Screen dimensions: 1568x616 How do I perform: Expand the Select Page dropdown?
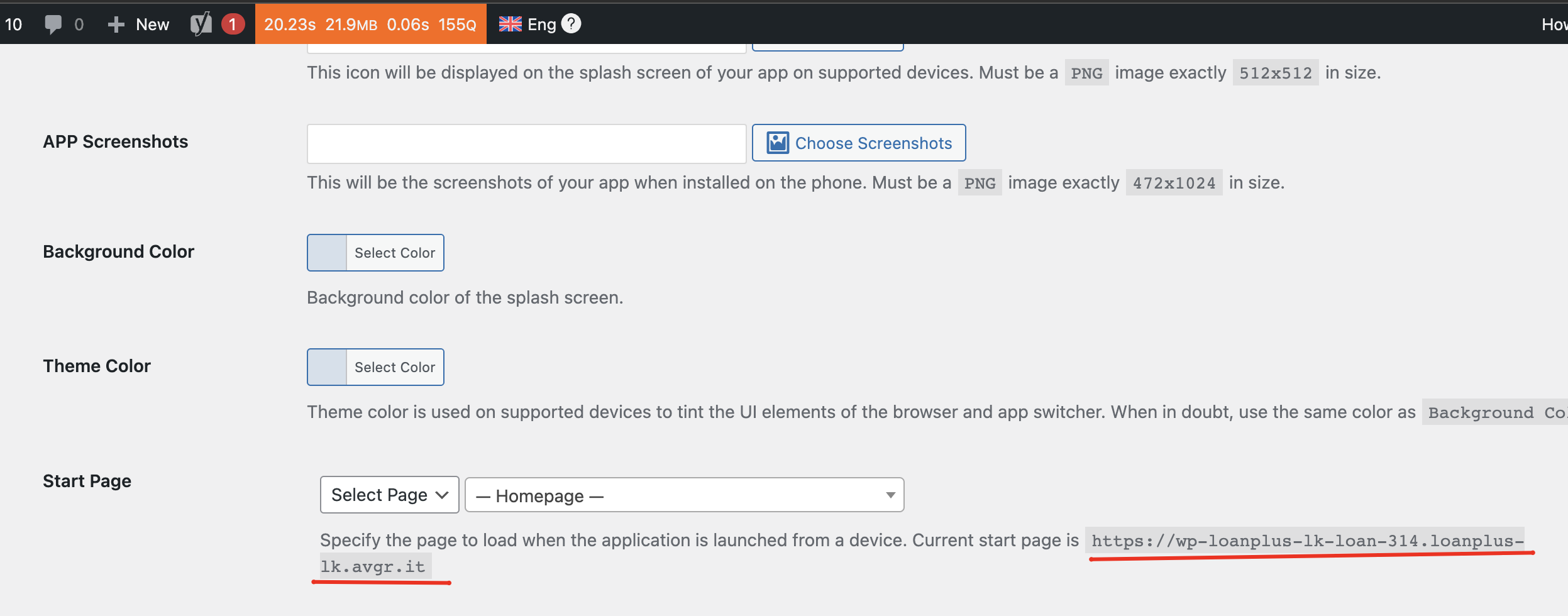[390, 495]
